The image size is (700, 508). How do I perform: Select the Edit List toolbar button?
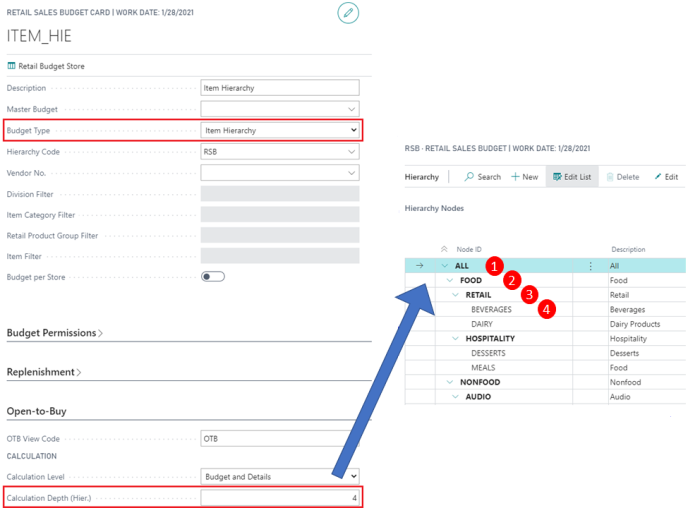click(572, 177)
